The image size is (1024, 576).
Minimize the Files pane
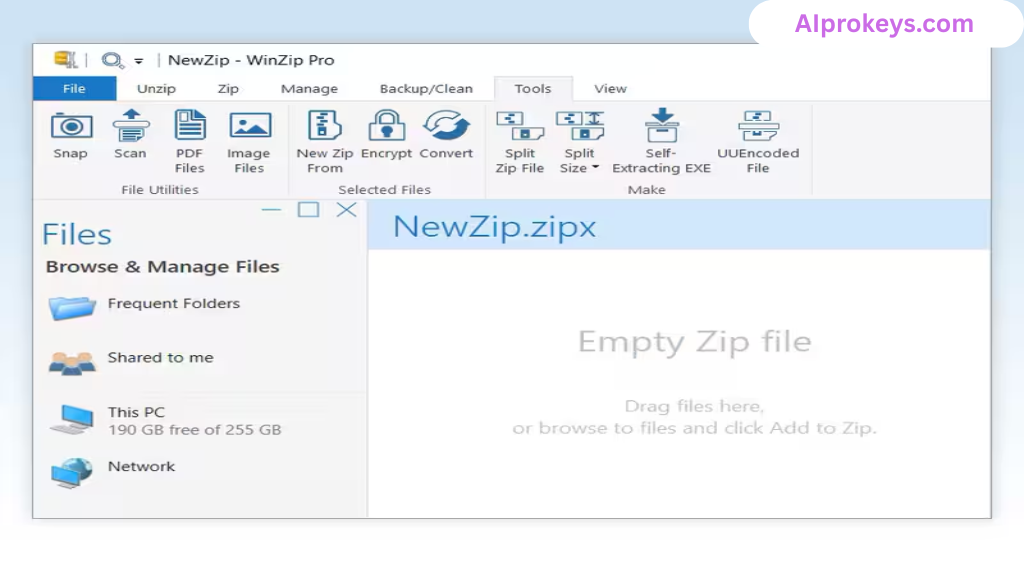(x=271, y=210)
